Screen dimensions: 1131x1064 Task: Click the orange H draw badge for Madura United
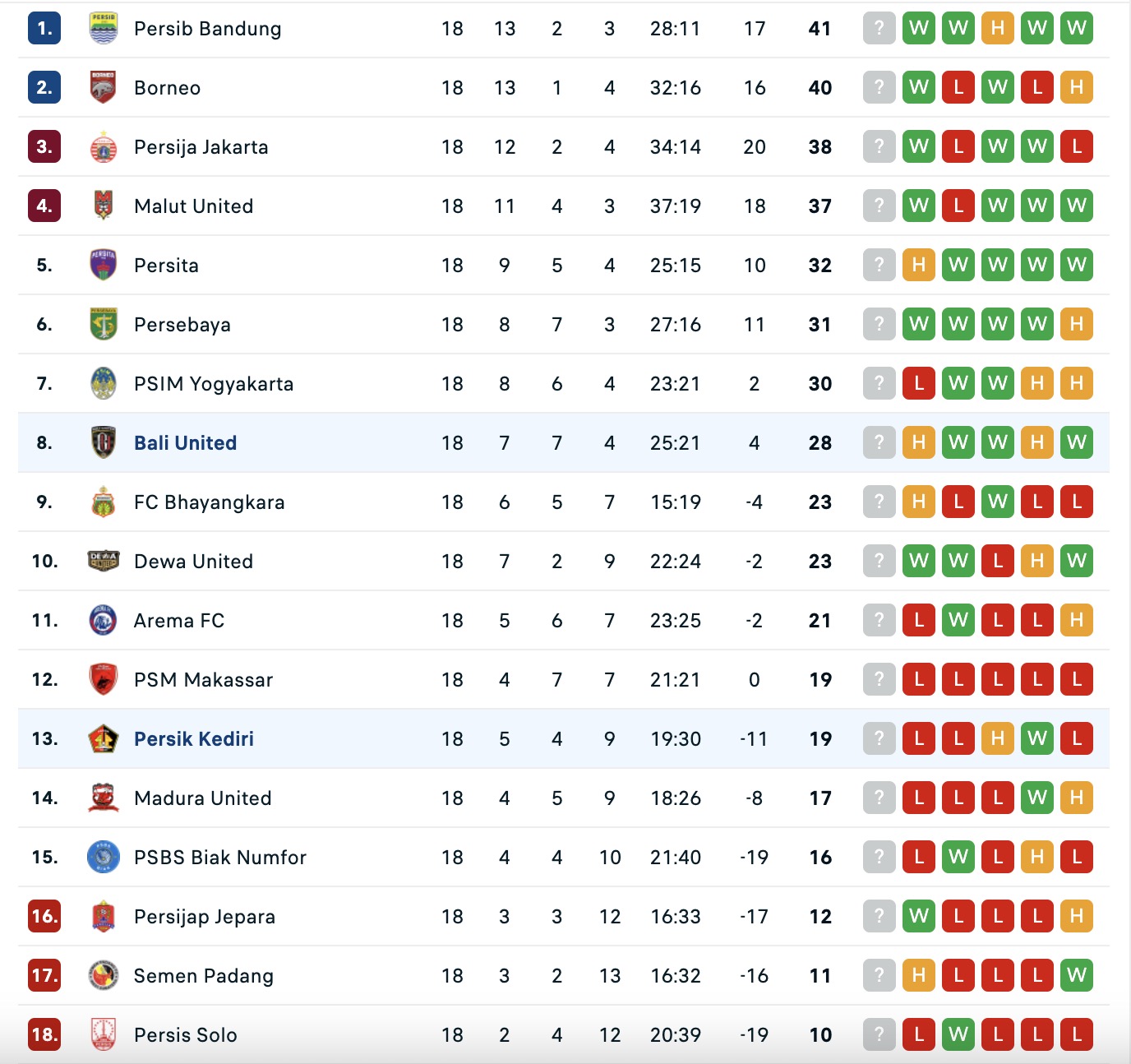(1076, 798)
